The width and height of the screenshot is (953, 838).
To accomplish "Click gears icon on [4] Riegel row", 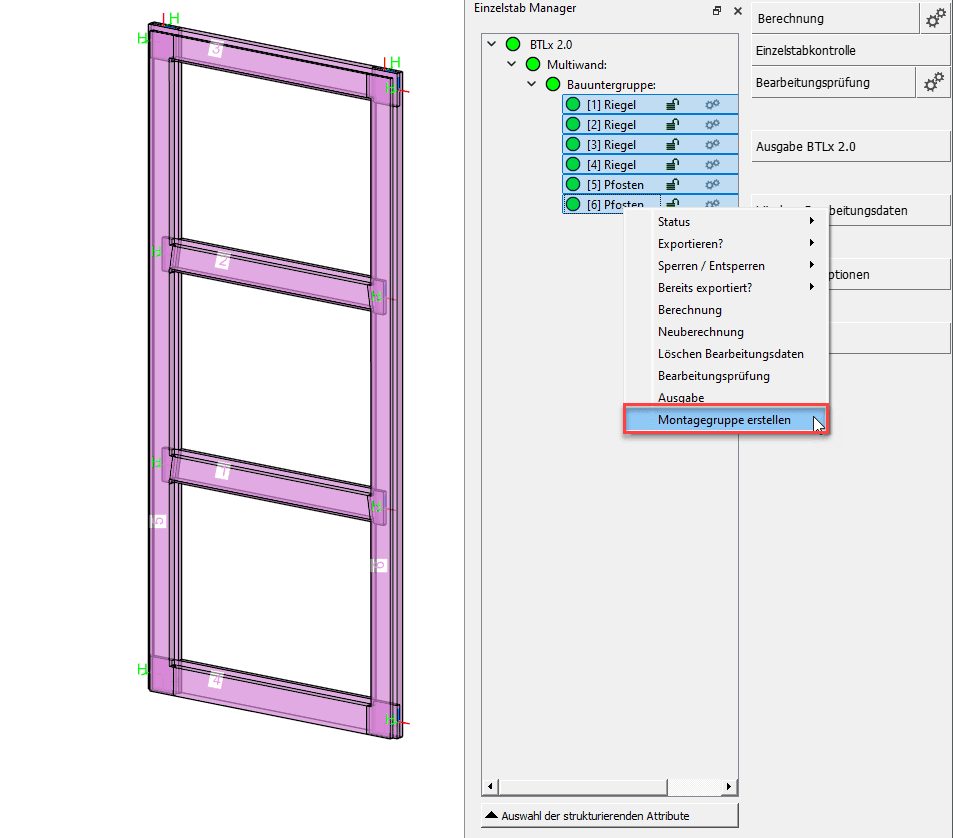I will click(x=712, y=164).
